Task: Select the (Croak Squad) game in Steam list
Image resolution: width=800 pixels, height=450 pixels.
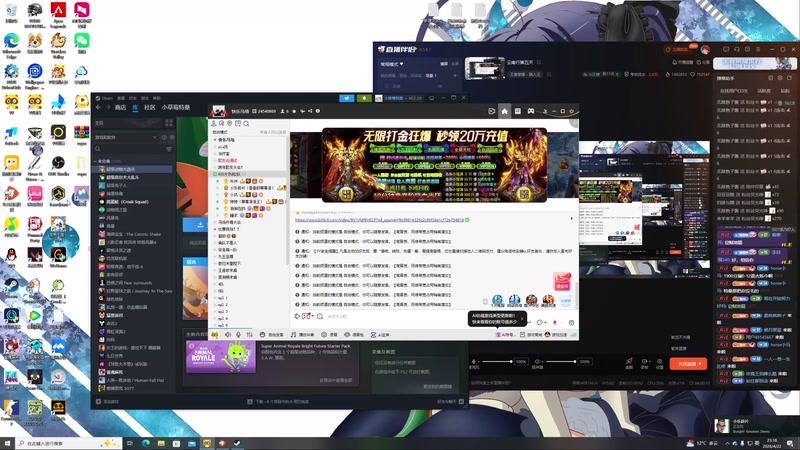Action: (x=128, y=202)
